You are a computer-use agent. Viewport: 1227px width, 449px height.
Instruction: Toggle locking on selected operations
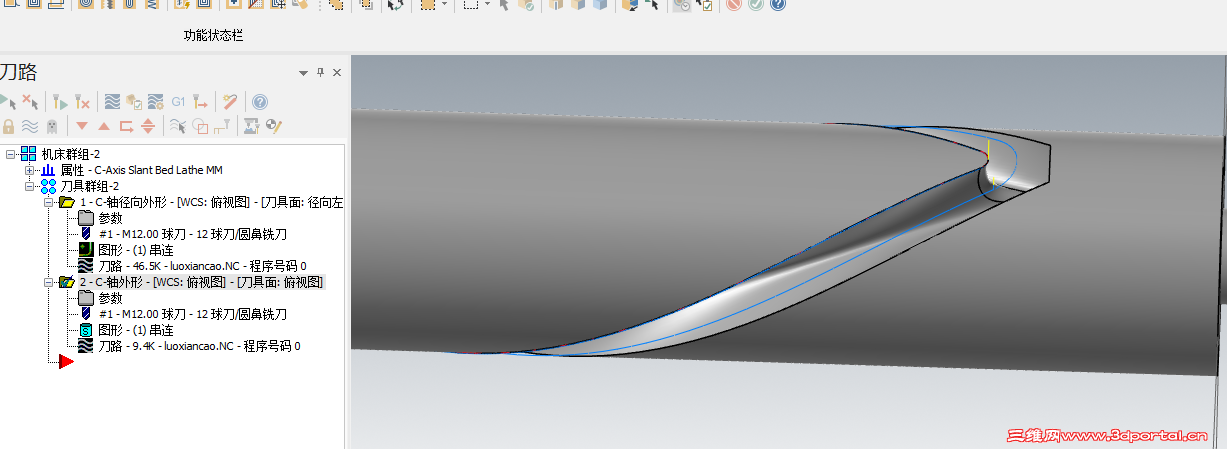click(8, 126)
